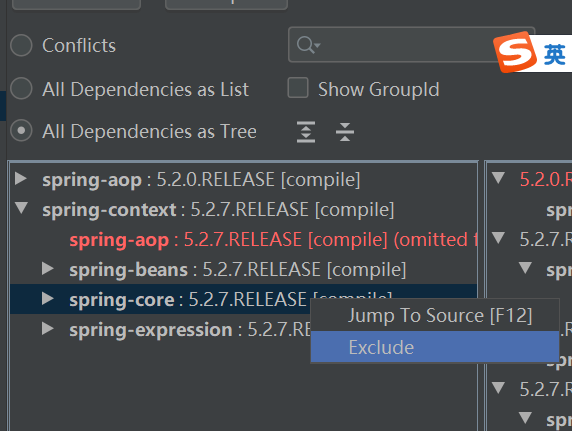572x431 pixels.
Task: Expand the spring-core node
Action: click(x=48, y=299)
